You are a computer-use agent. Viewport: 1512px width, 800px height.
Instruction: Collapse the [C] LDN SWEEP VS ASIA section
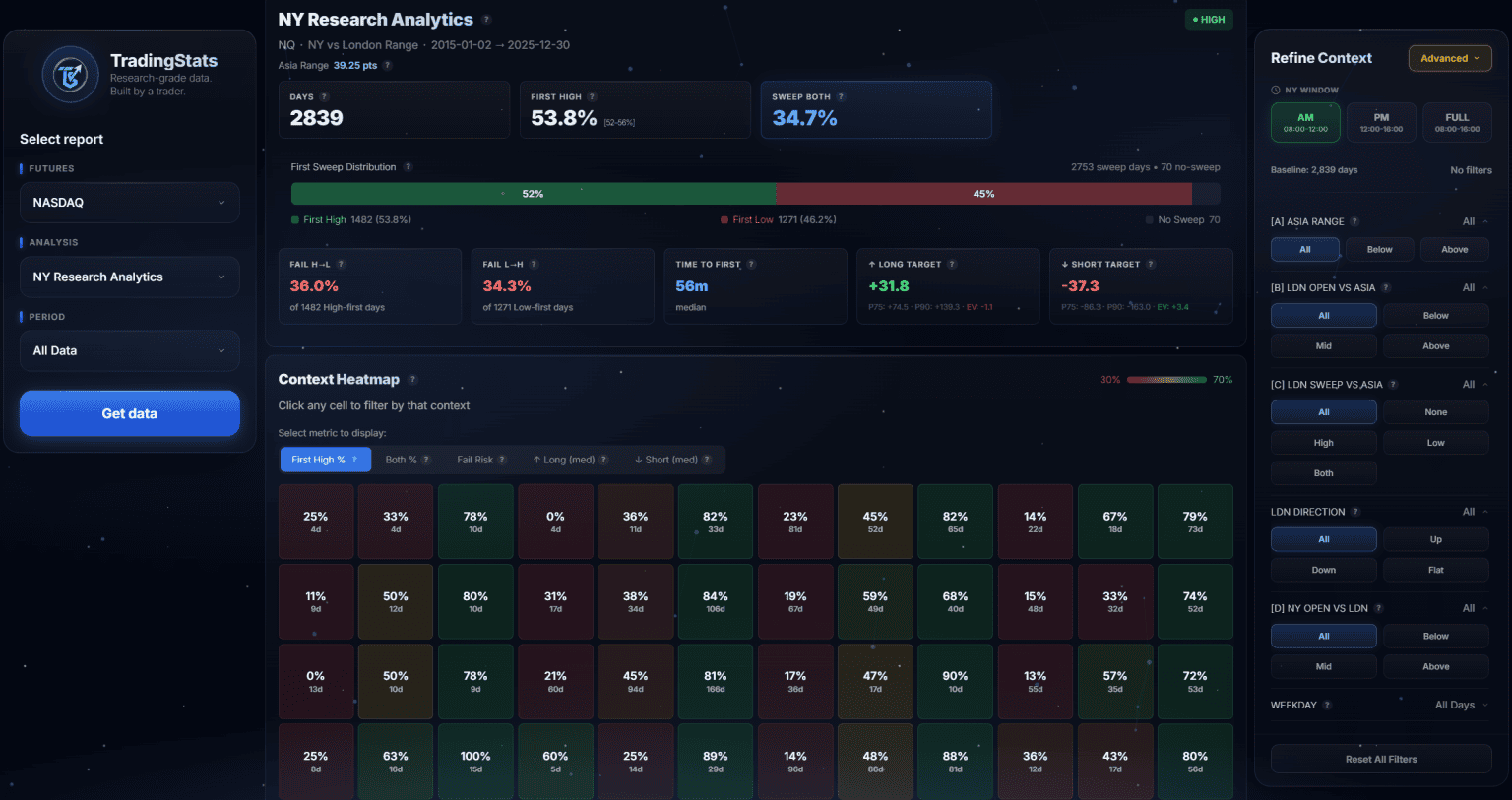click(x=1484, y=385)
